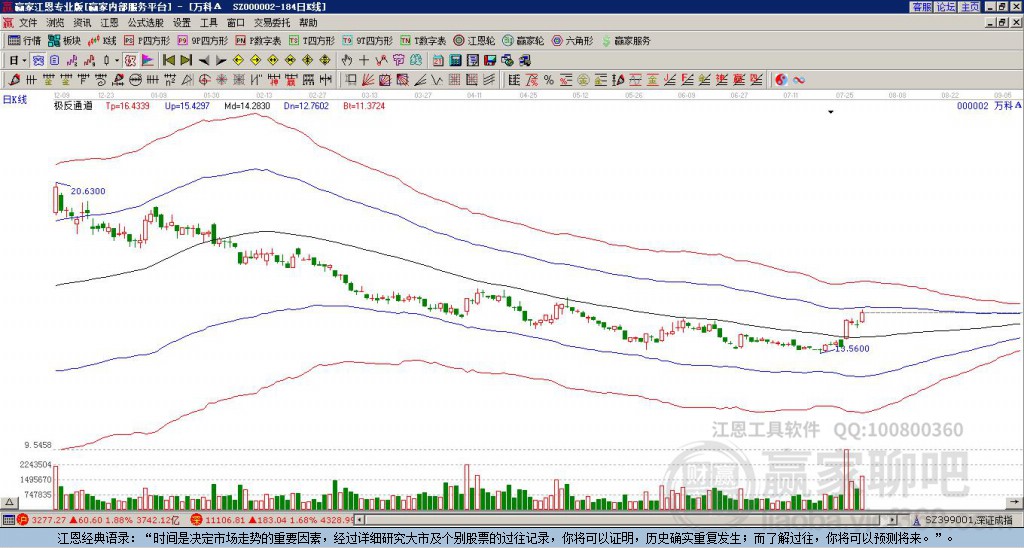Click the horizontal scrollbar right arrow
This screenshot has height=548, width=1024.
(892, 520)
